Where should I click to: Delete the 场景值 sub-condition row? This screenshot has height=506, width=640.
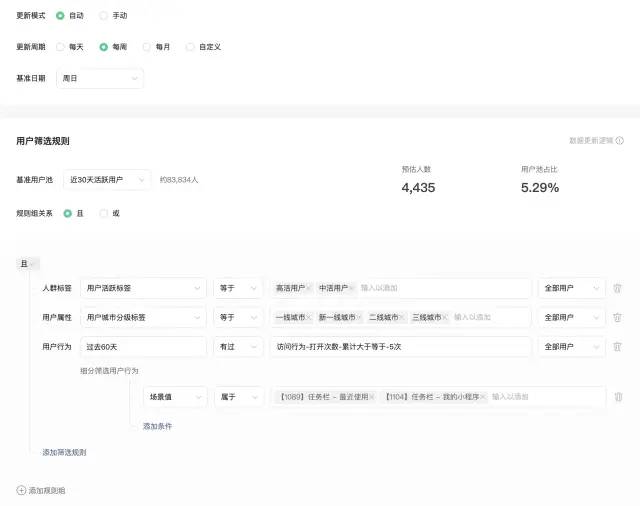click(618, 397)
